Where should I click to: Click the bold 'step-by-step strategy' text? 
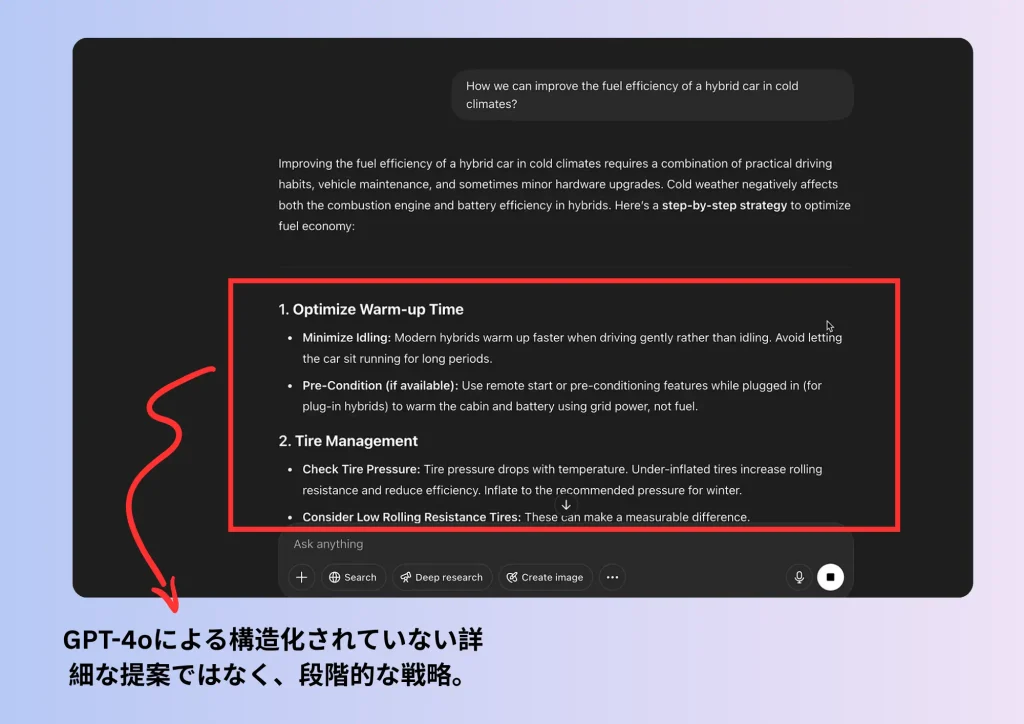(724, 205)
